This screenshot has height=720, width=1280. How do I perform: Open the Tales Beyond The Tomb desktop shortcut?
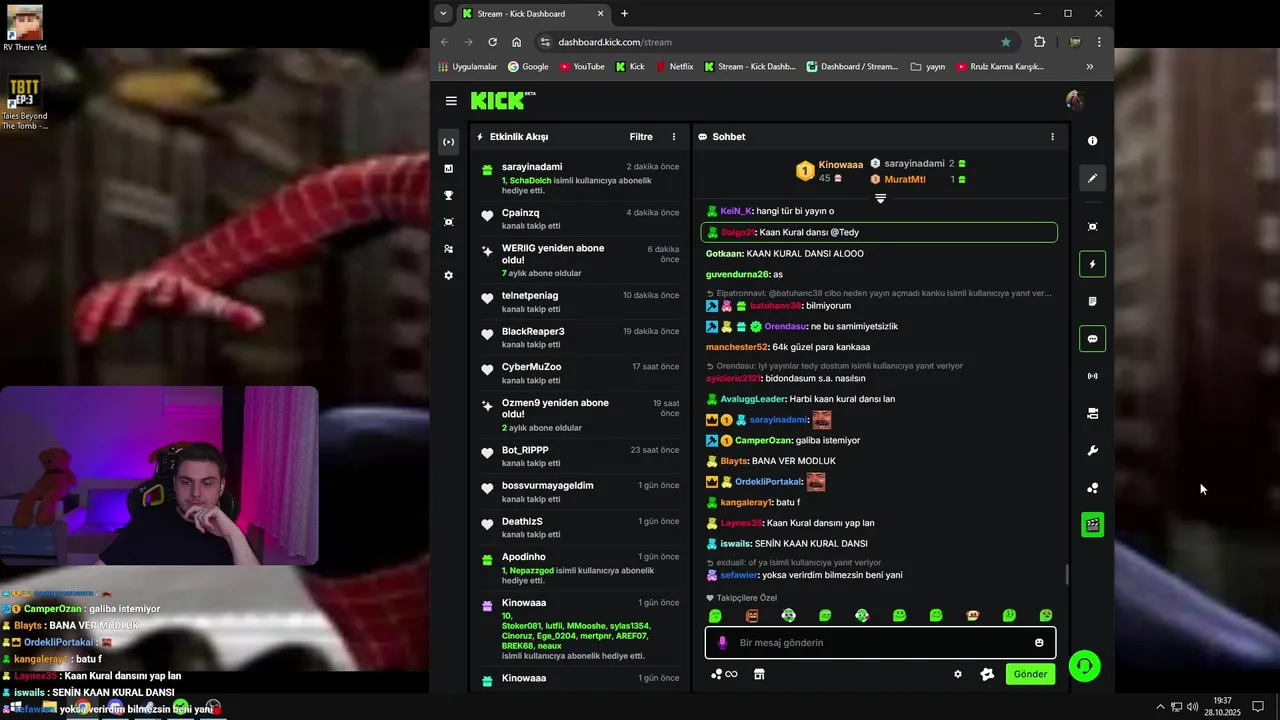coord(24,104)
